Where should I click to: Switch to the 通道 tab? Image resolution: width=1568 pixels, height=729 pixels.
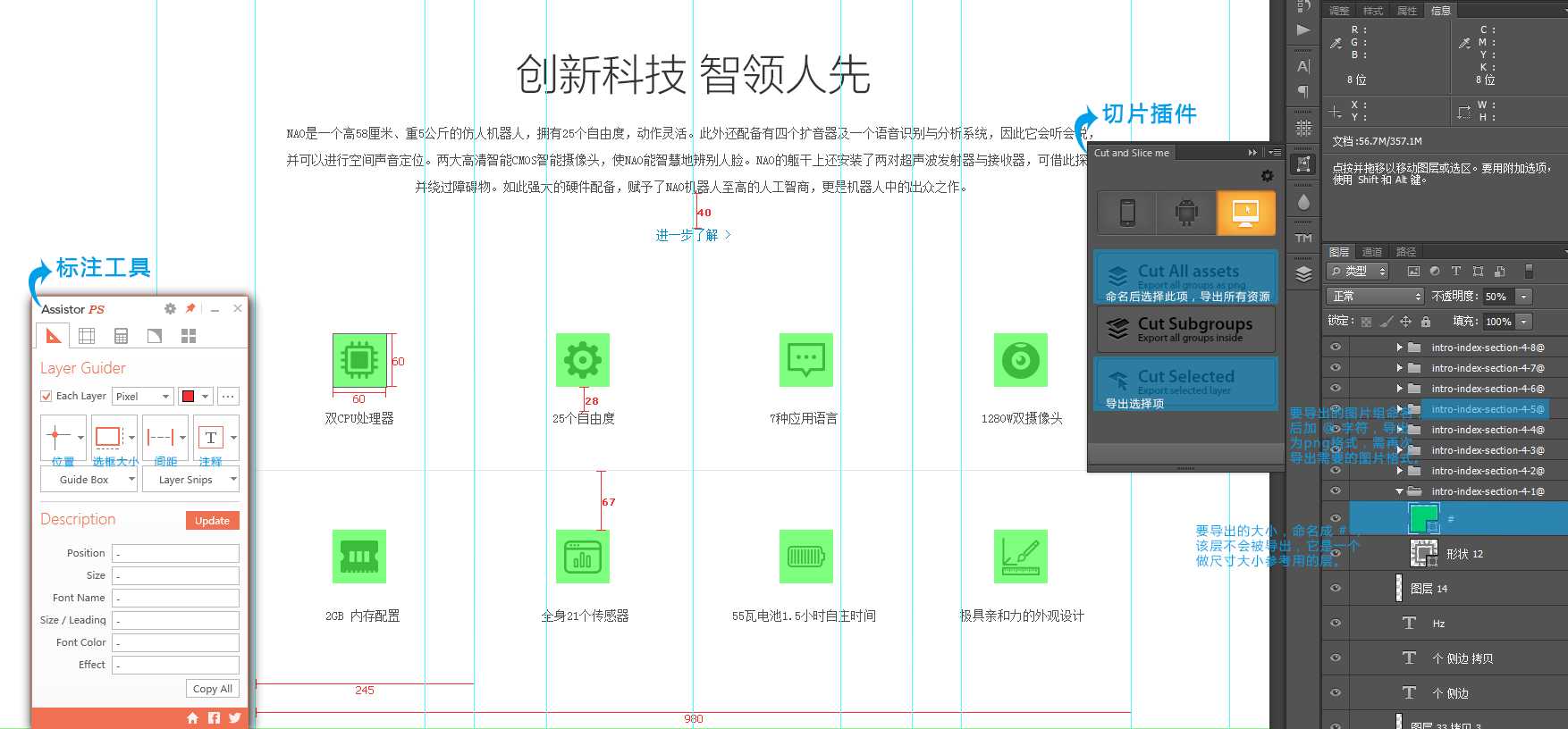coord(1372,252)
